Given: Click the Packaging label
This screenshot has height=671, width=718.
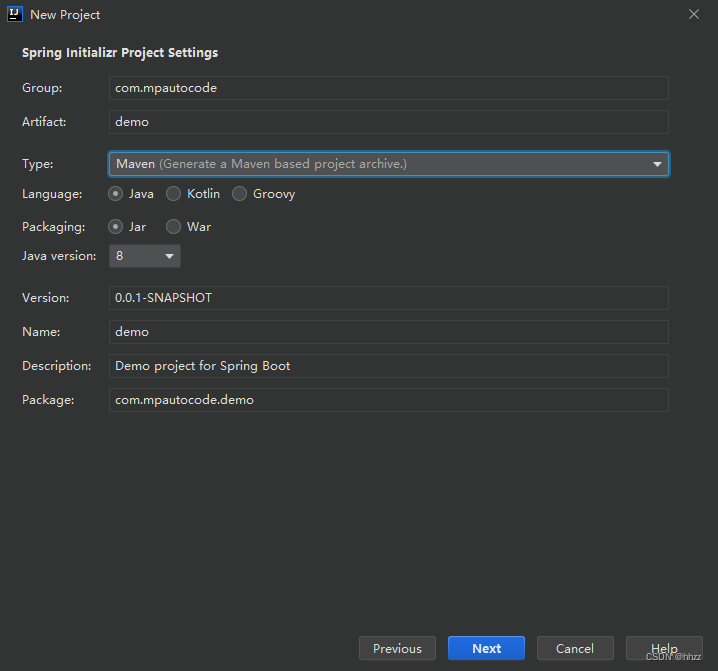Looking at the screenshot, I should (54, 227).
